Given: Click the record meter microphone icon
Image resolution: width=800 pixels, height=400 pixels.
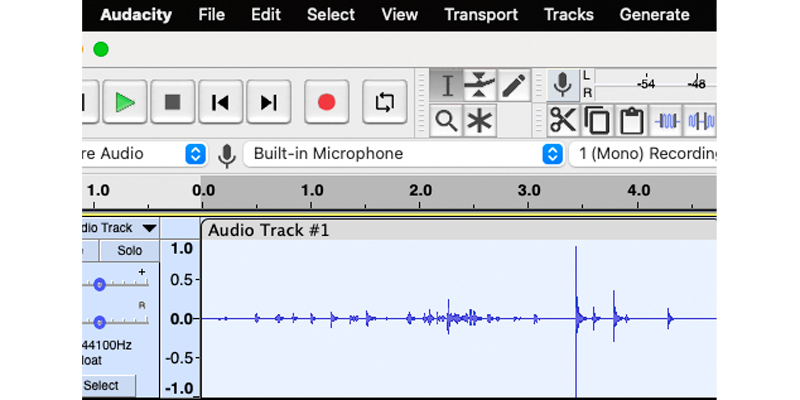Looking at the screenshot, I should pyautogui.click(x=563, y=85).
